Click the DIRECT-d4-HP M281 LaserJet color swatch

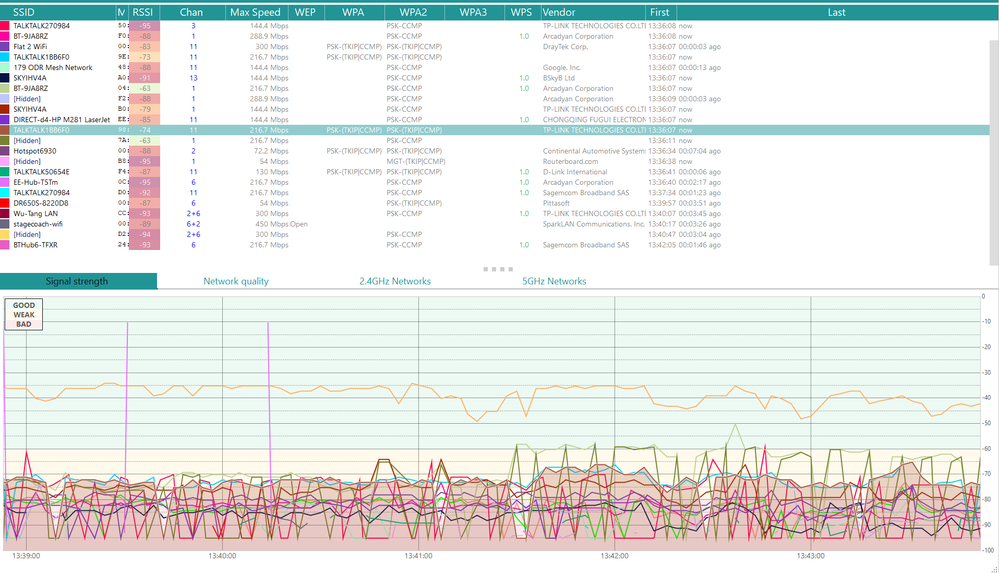click(x=4, y=120)
